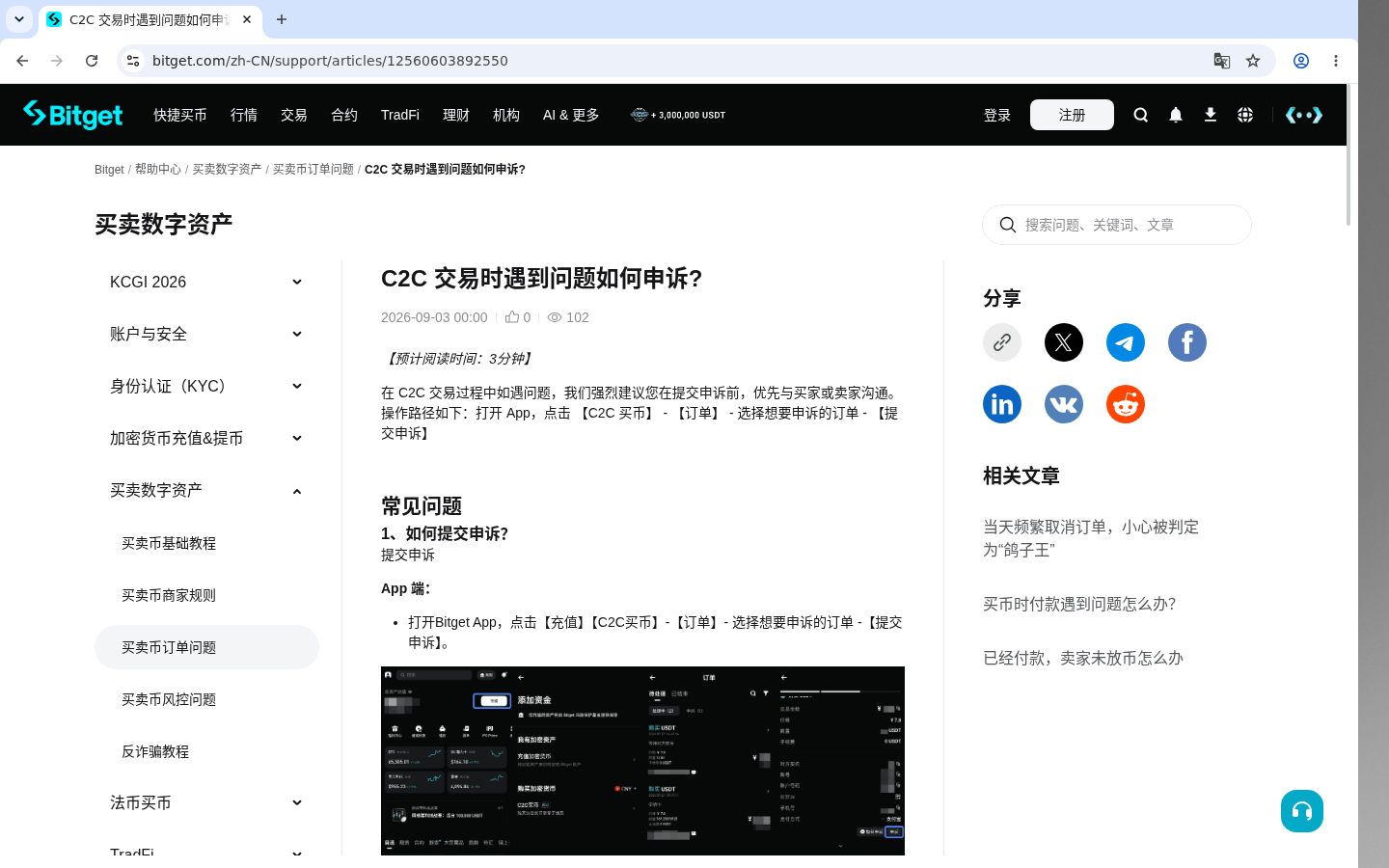Share article on VK
This screenshot has height=868, width=1389.
click(x=1064, y=404)
